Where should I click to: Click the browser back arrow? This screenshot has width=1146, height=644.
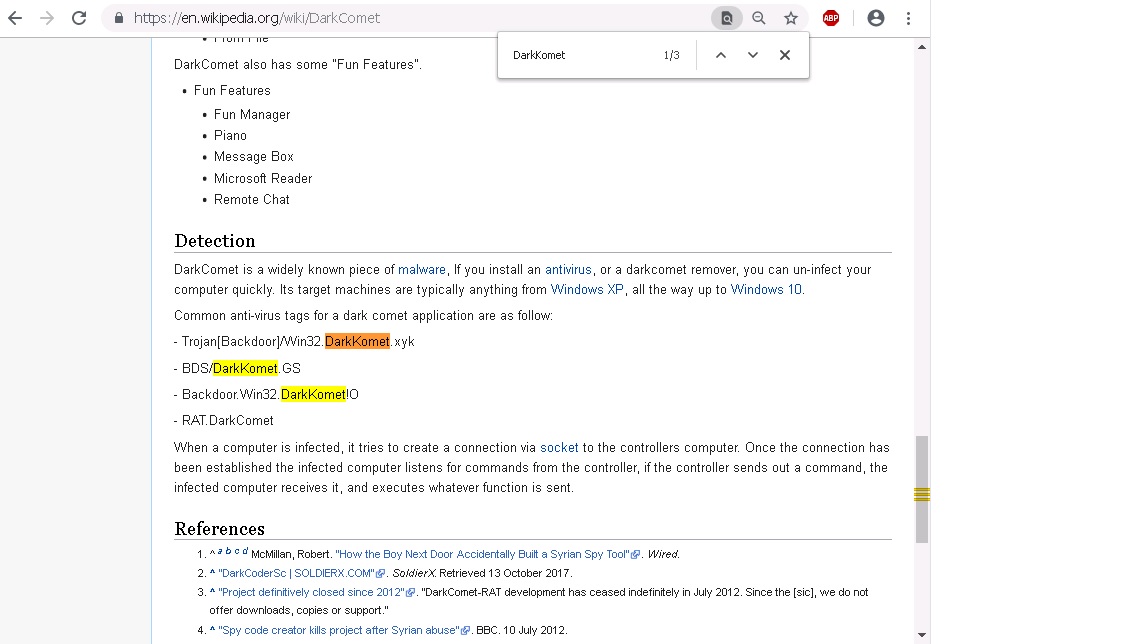tap(15, 18)
